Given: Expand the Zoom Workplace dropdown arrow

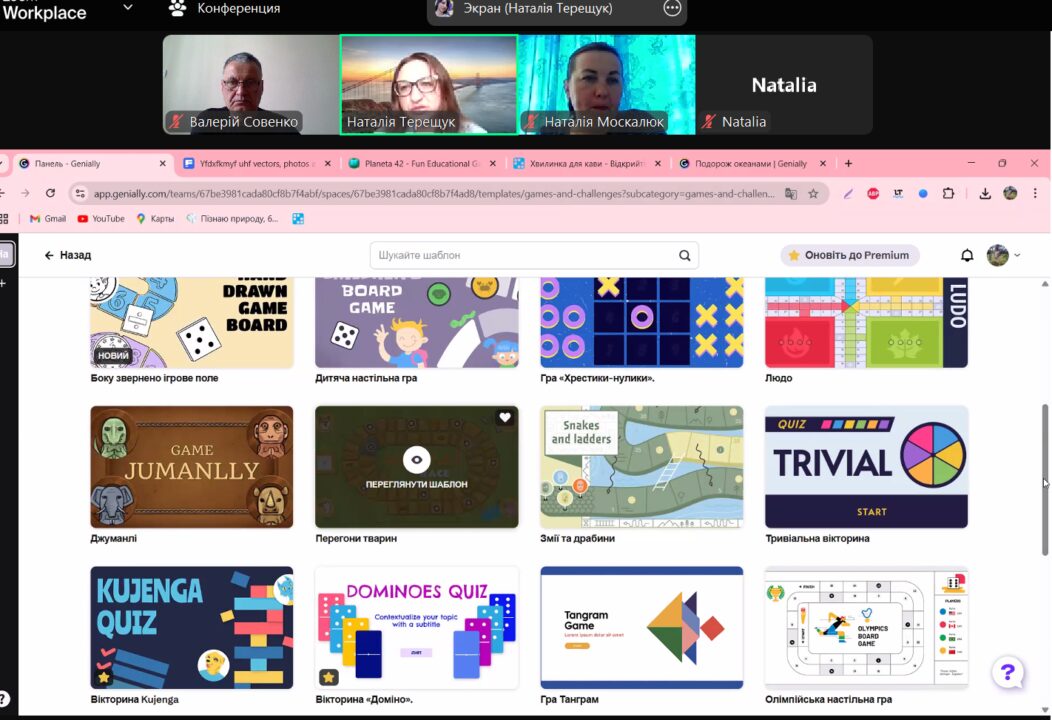Looking at the screenshot, I should tap(127, 8).
